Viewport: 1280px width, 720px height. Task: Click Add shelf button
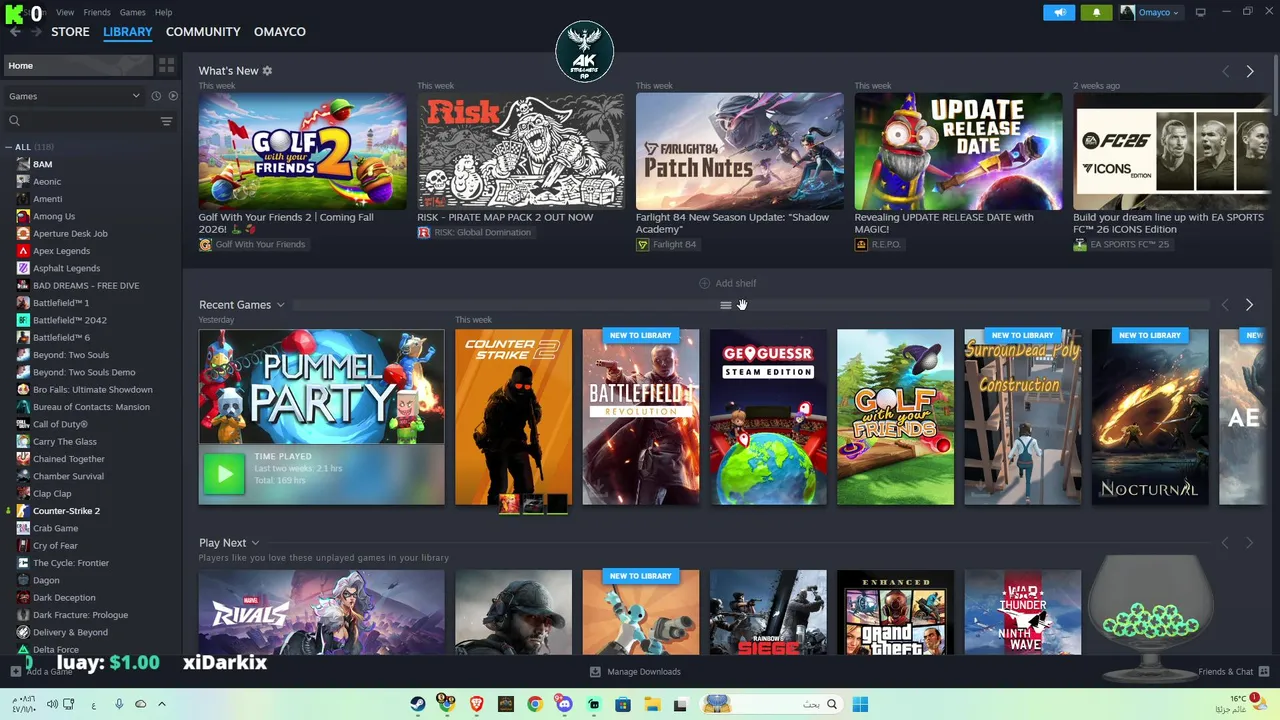tap(727, 283)
